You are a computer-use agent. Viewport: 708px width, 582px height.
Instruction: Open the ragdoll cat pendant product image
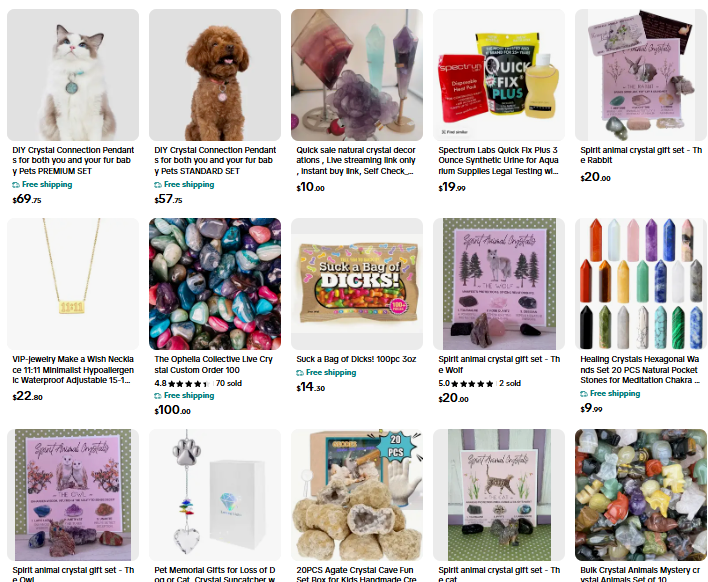point(73,75)
